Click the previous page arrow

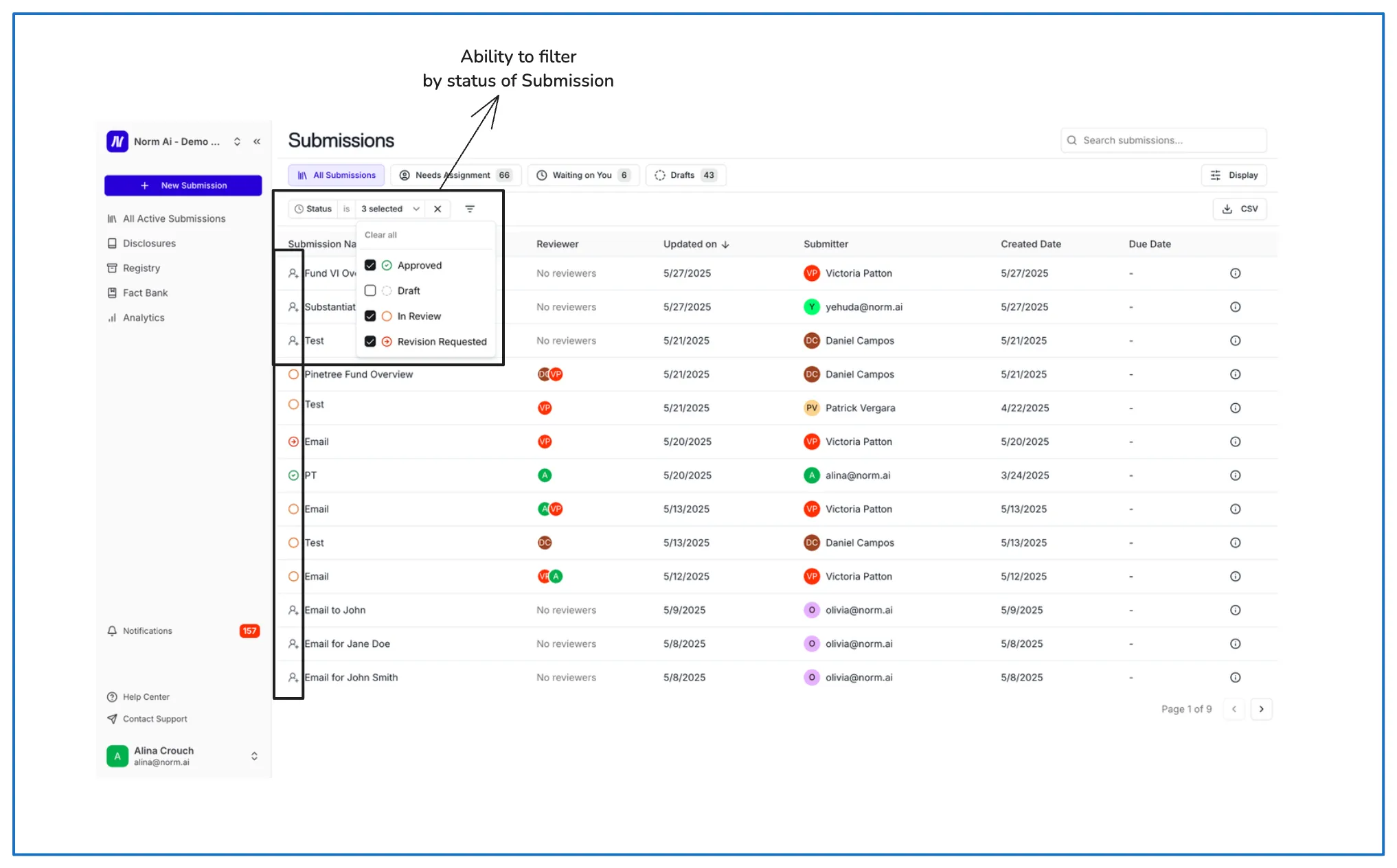click(x=1234, y=709)
